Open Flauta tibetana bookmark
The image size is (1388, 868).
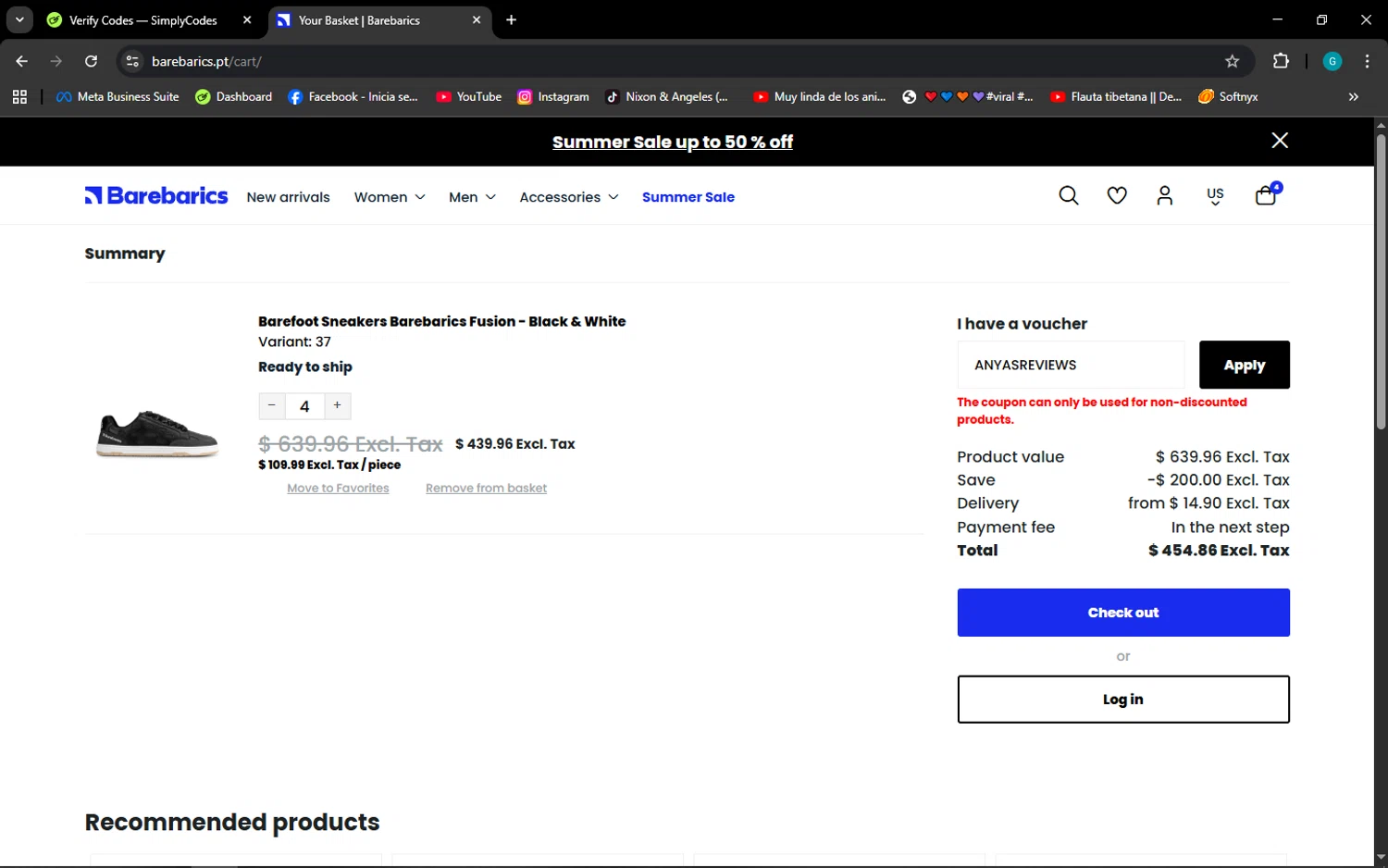pyautogui.click(x=1117, y=96)
